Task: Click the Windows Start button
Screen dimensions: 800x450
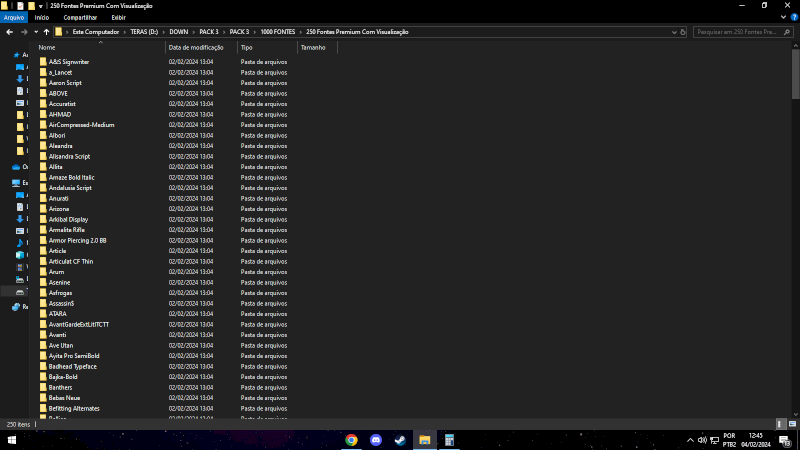Action: [12, 440]
